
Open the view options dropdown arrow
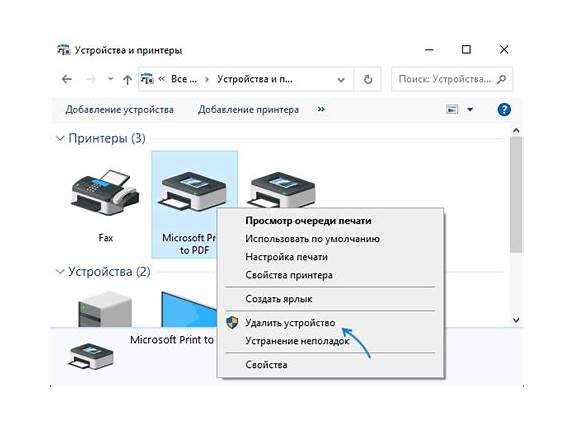click(470, 109)
